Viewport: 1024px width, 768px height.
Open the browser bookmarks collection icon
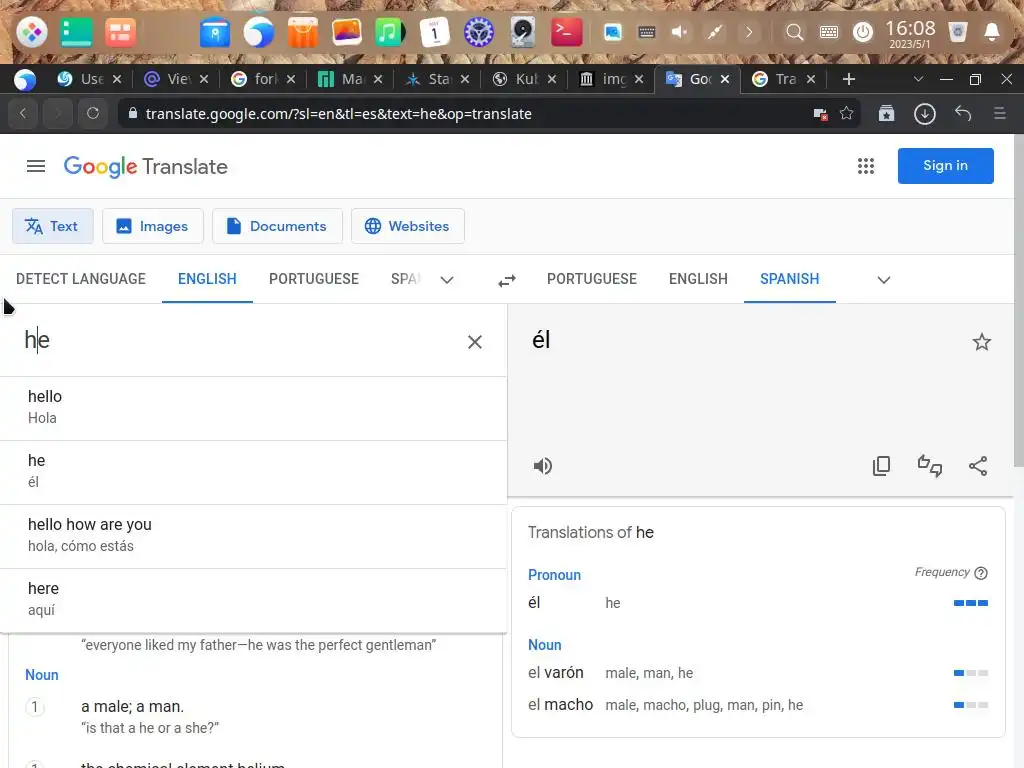(x=886, y=114)
